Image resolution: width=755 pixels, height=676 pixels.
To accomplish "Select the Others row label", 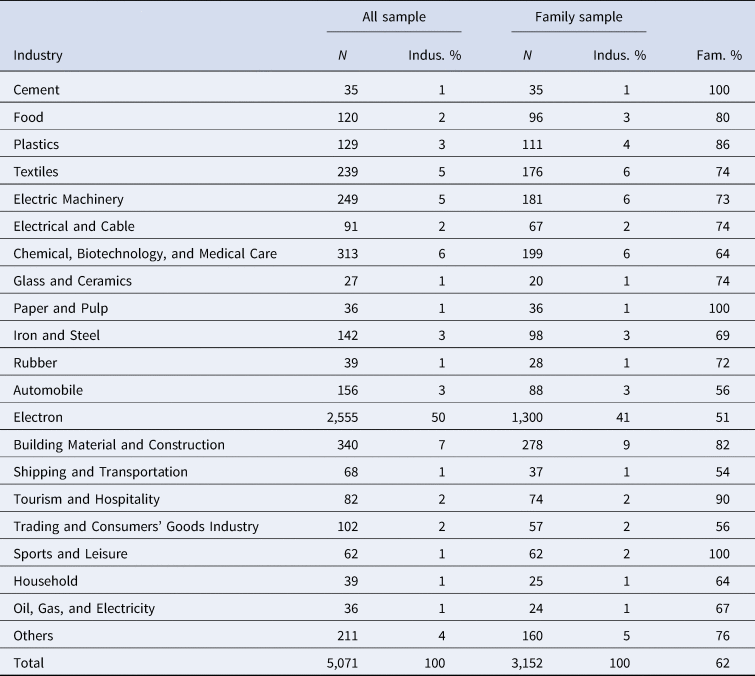I will tap(33, 636).
